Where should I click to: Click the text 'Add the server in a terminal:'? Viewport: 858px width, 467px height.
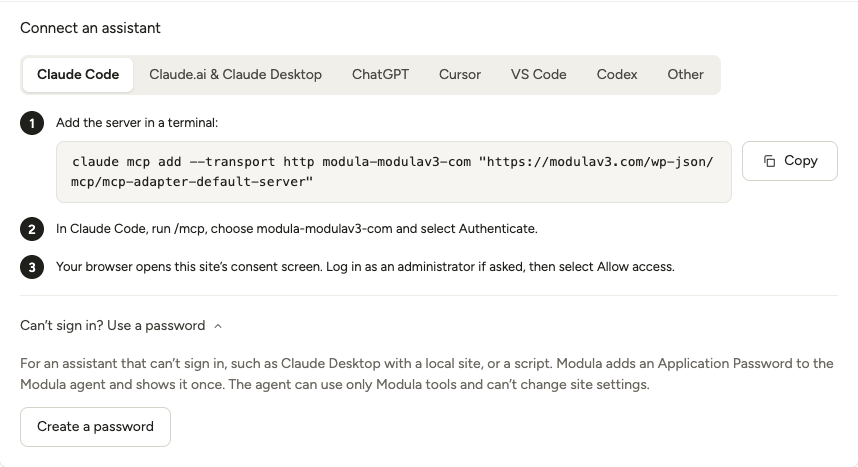pos(137,123)
